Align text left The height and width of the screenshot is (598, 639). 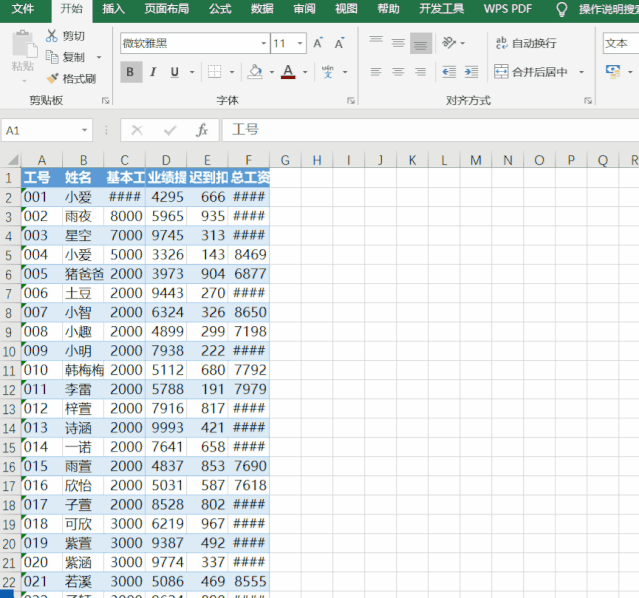pos(376,72)
